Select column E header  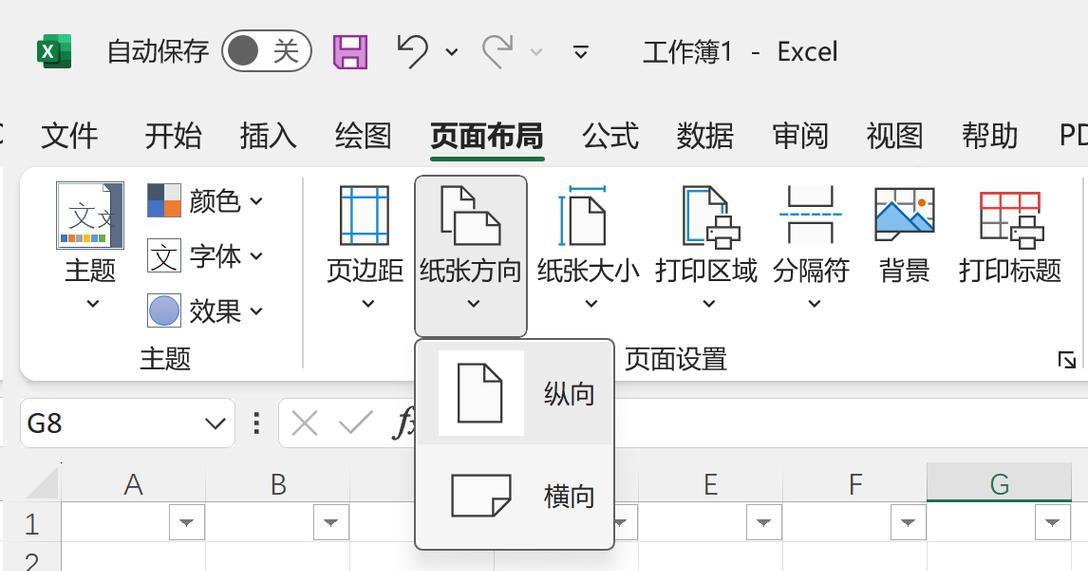coord(711,484)
